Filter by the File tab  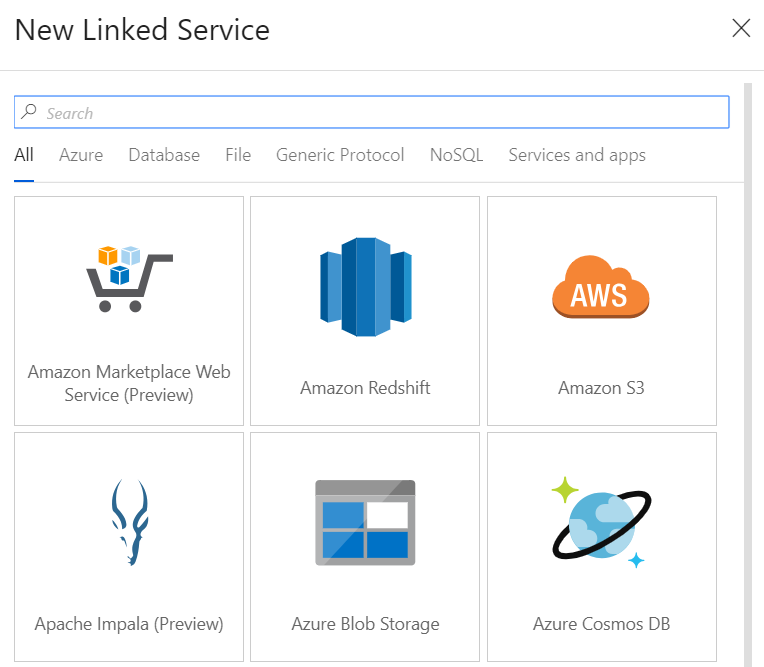(x=238, y=155)
